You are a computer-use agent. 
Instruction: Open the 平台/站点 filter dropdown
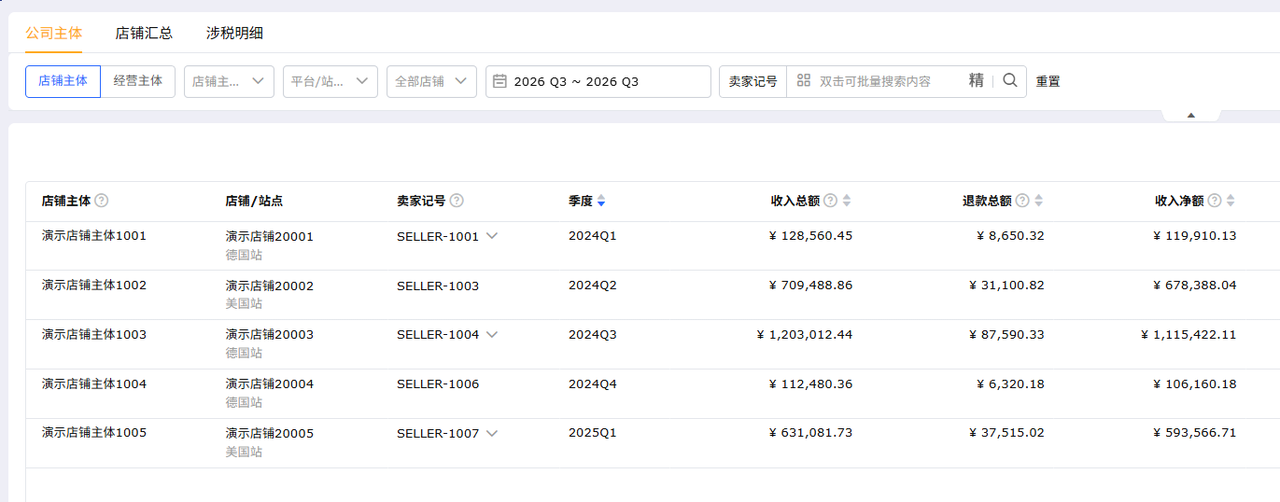tap(330, 81)
